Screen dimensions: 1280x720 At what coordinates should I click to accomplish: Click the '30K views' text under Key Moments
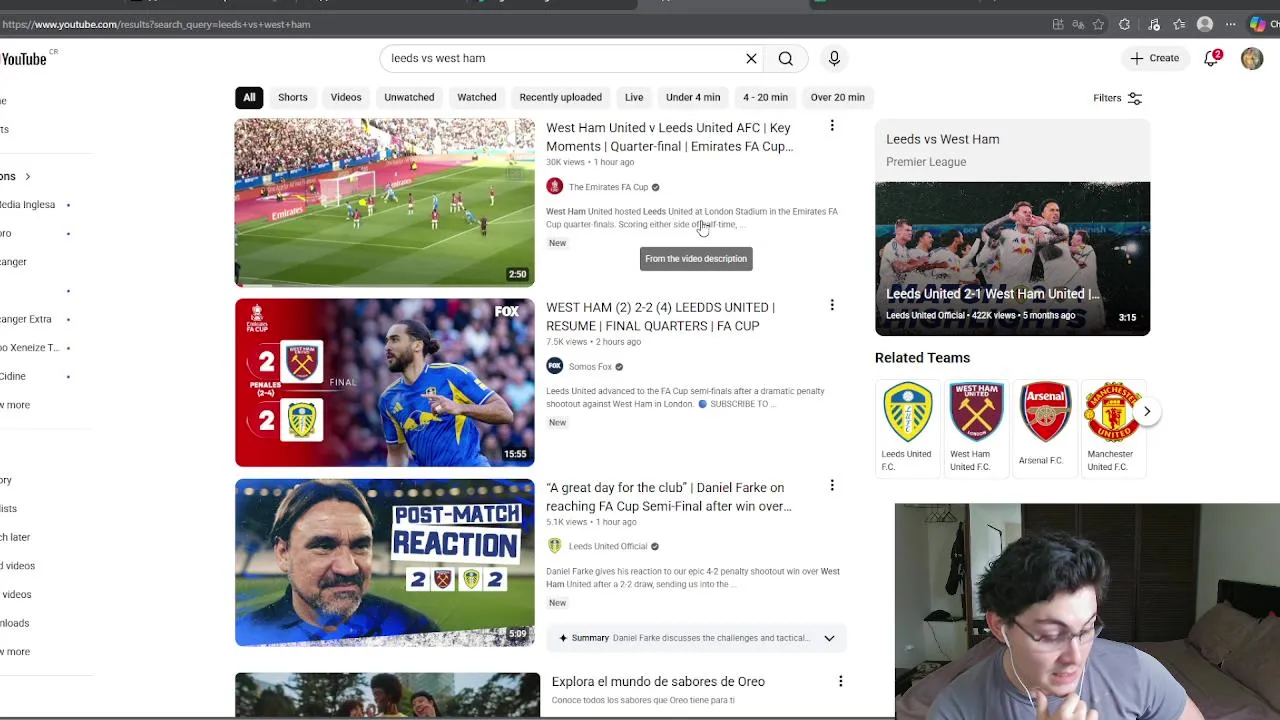point(565,162)
